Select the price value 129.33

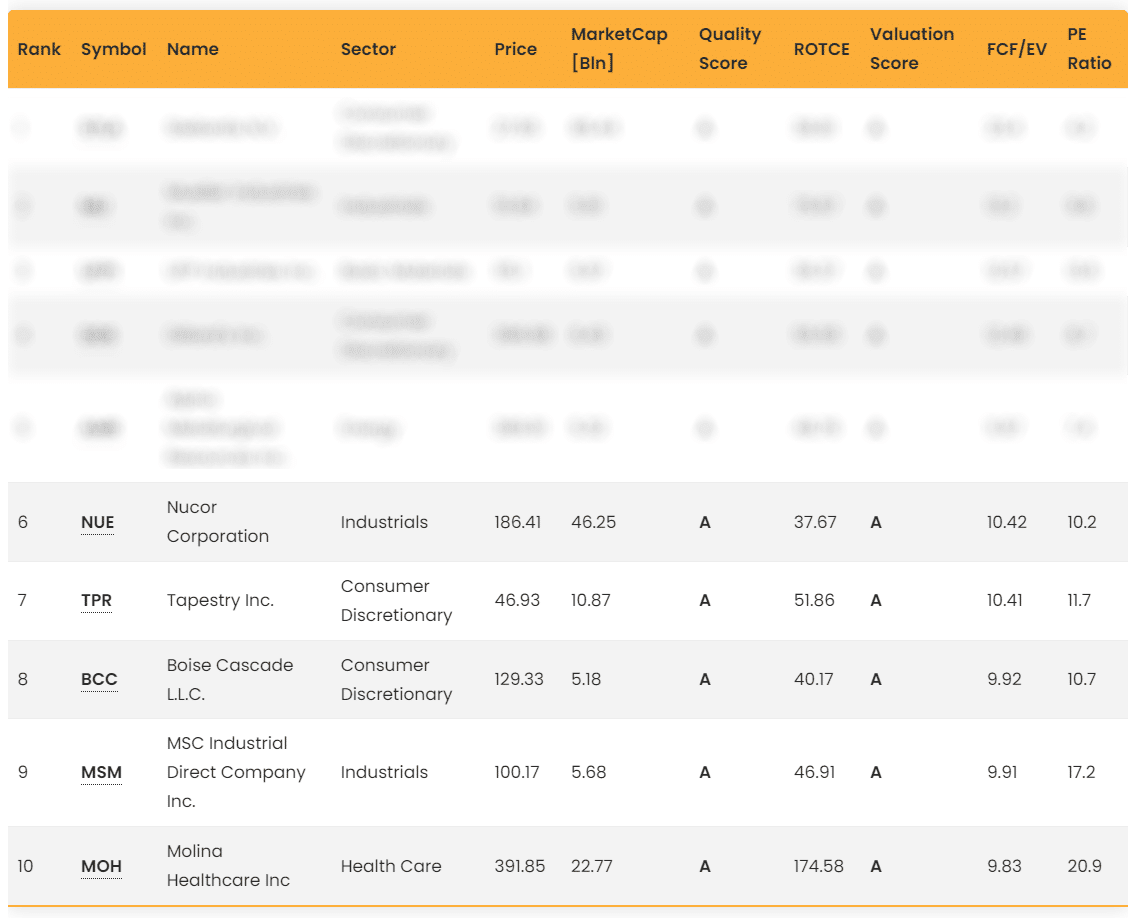click(519, 679)
